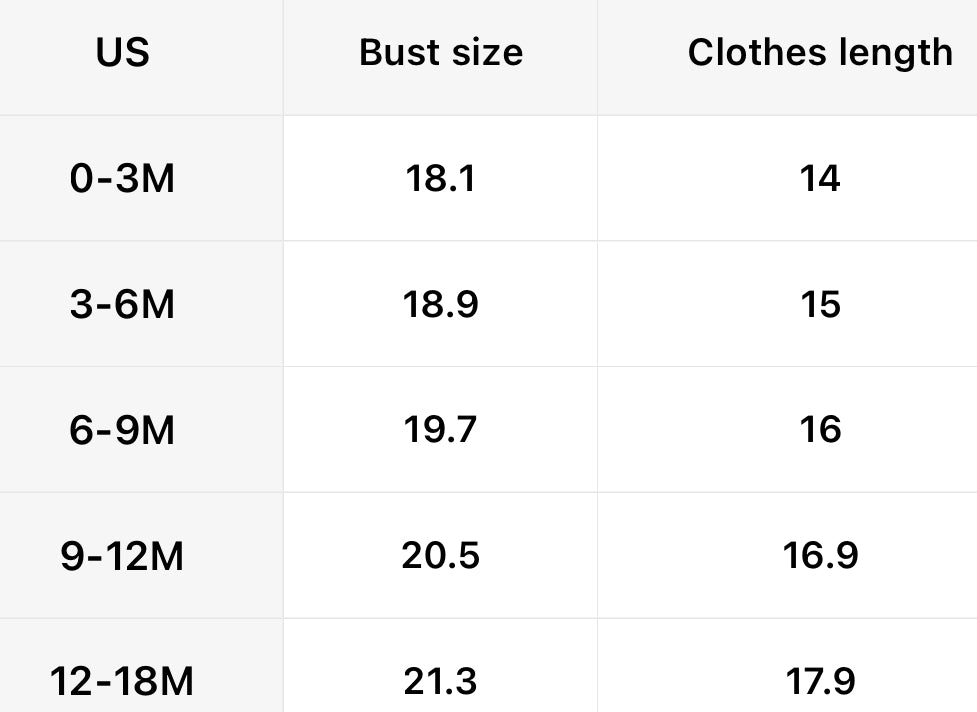Click the 19.7 bust size value
977x712 pixels.
[x=440, y=430]
